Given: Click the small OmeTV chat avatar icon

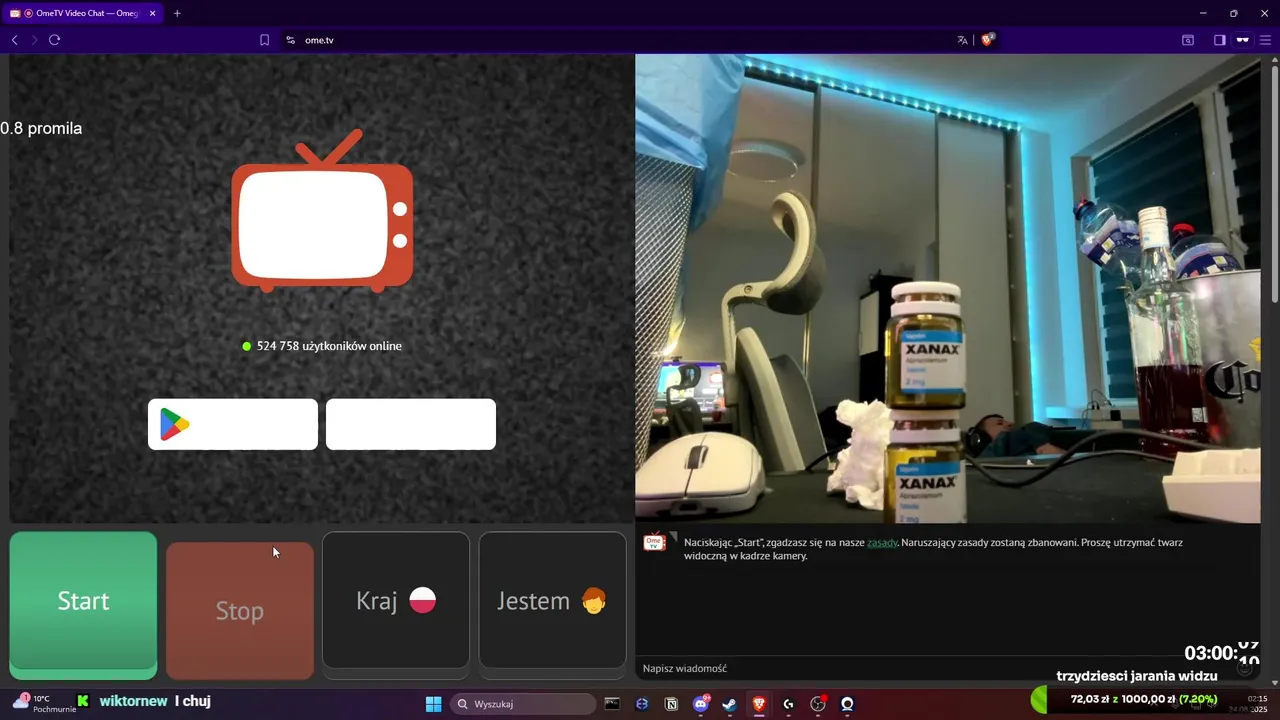Looking at the screenshot, I should pyautogui.click(x=654, y=542).
